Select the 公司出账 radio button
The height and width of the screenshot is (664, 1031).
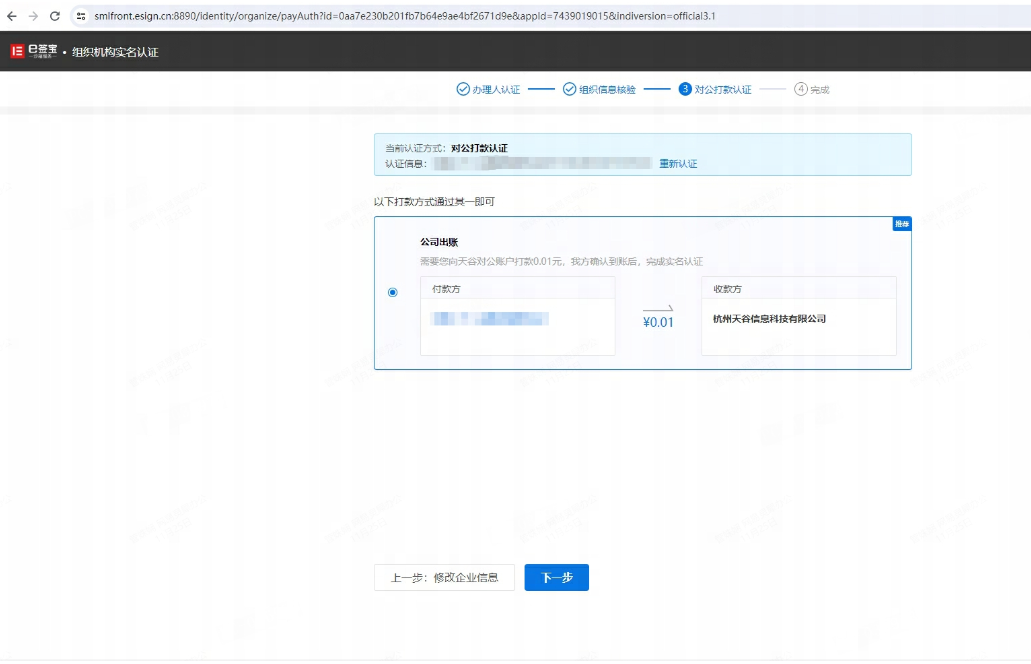coord(393,292)
